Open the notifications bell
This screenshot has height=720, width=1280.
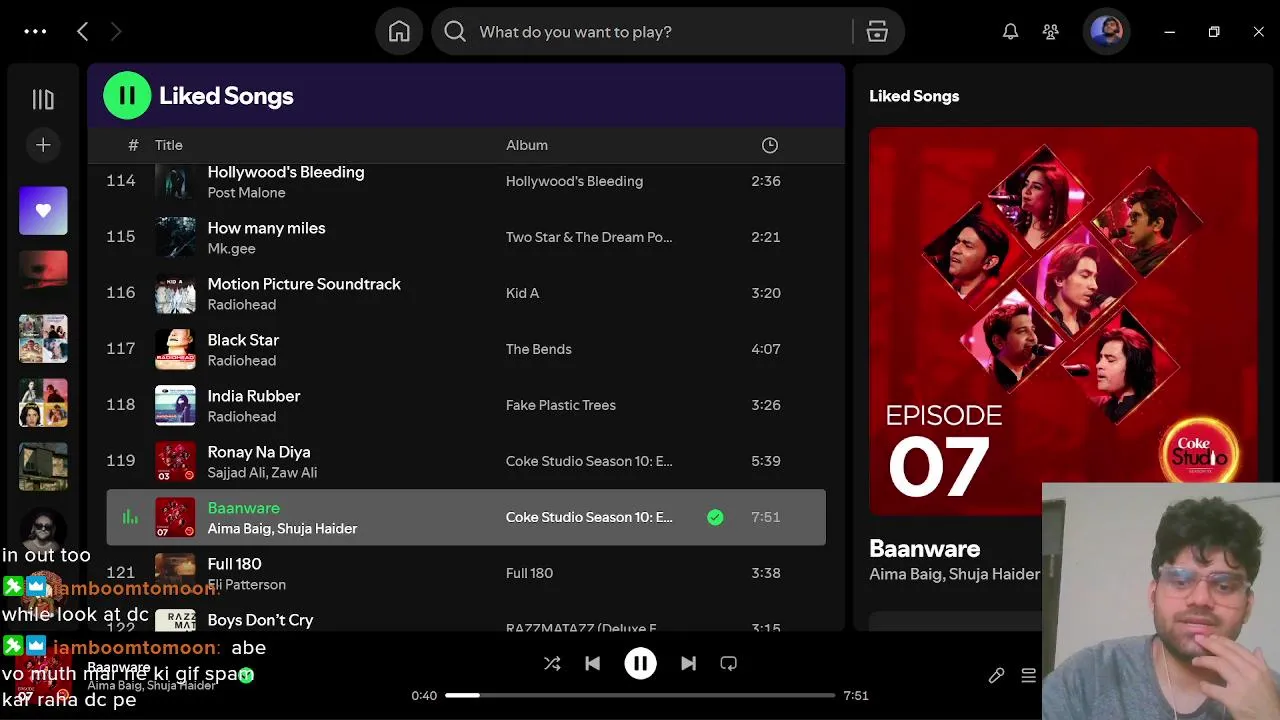click(x=1011, y=32)
